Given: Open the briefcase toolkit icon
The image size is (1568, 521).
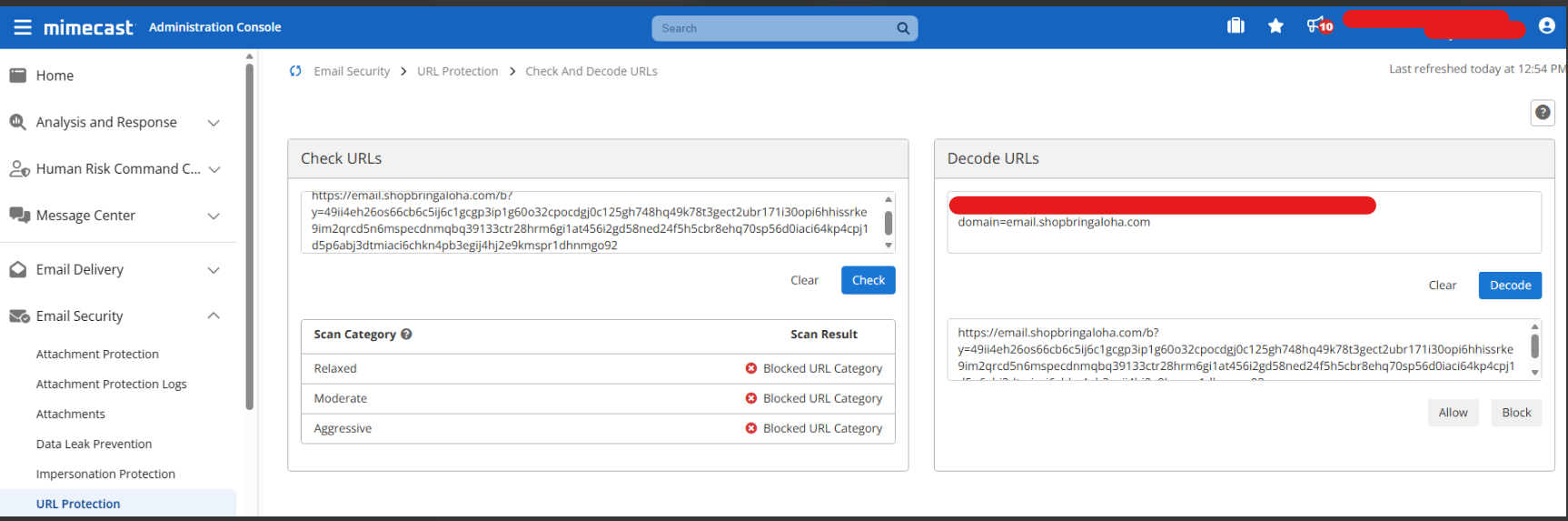Looking at the screenshot, I should click(x=1236, y=25).
